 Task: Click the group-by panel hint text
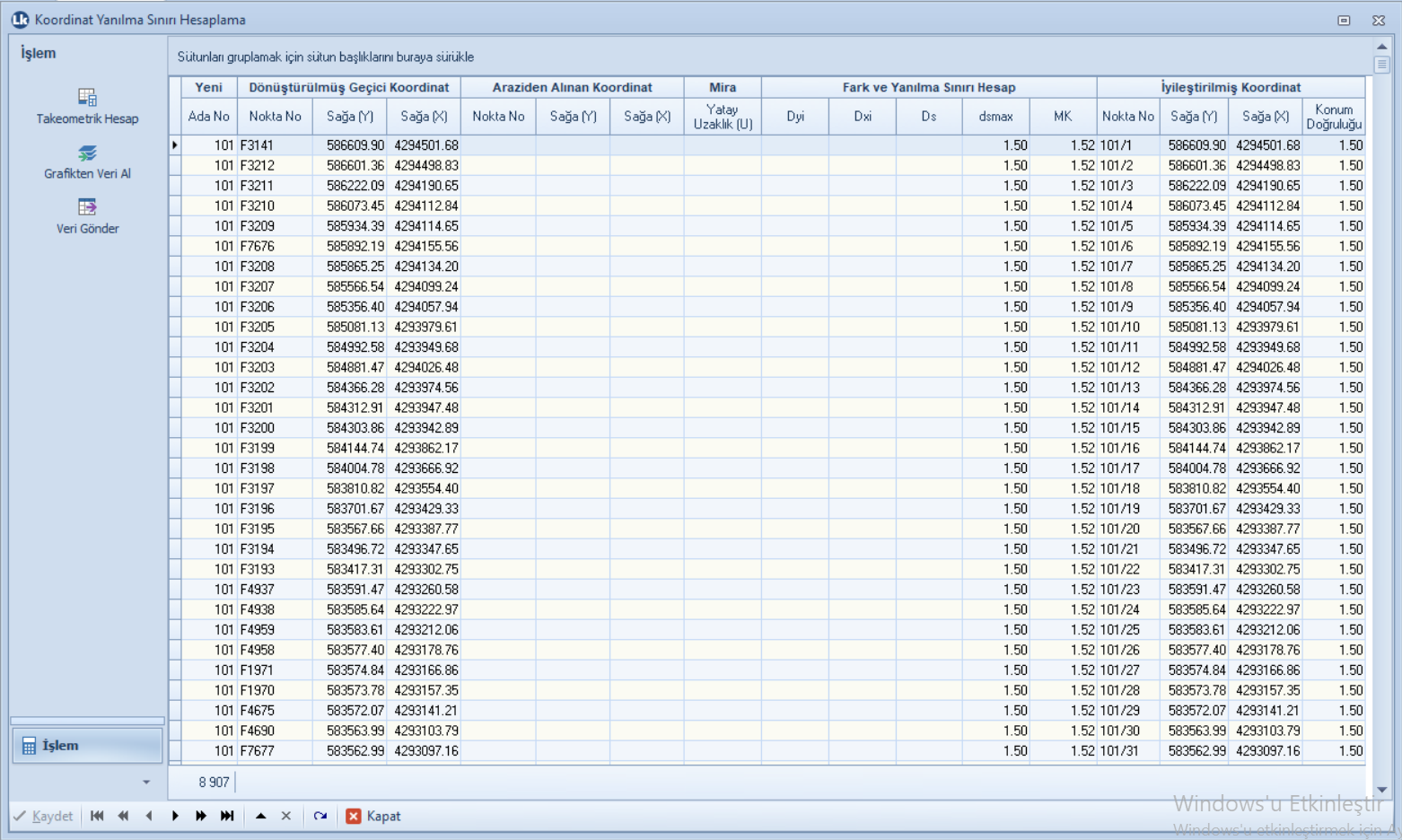click(x=325, y=57)
